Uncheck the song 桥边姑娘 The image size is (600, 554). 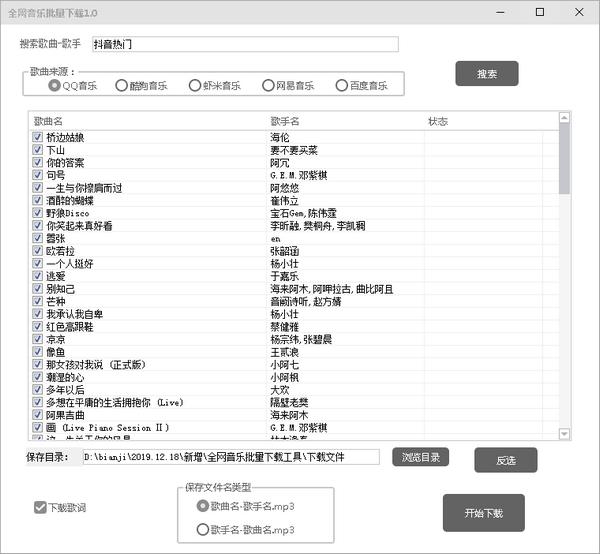pos(37,137)
